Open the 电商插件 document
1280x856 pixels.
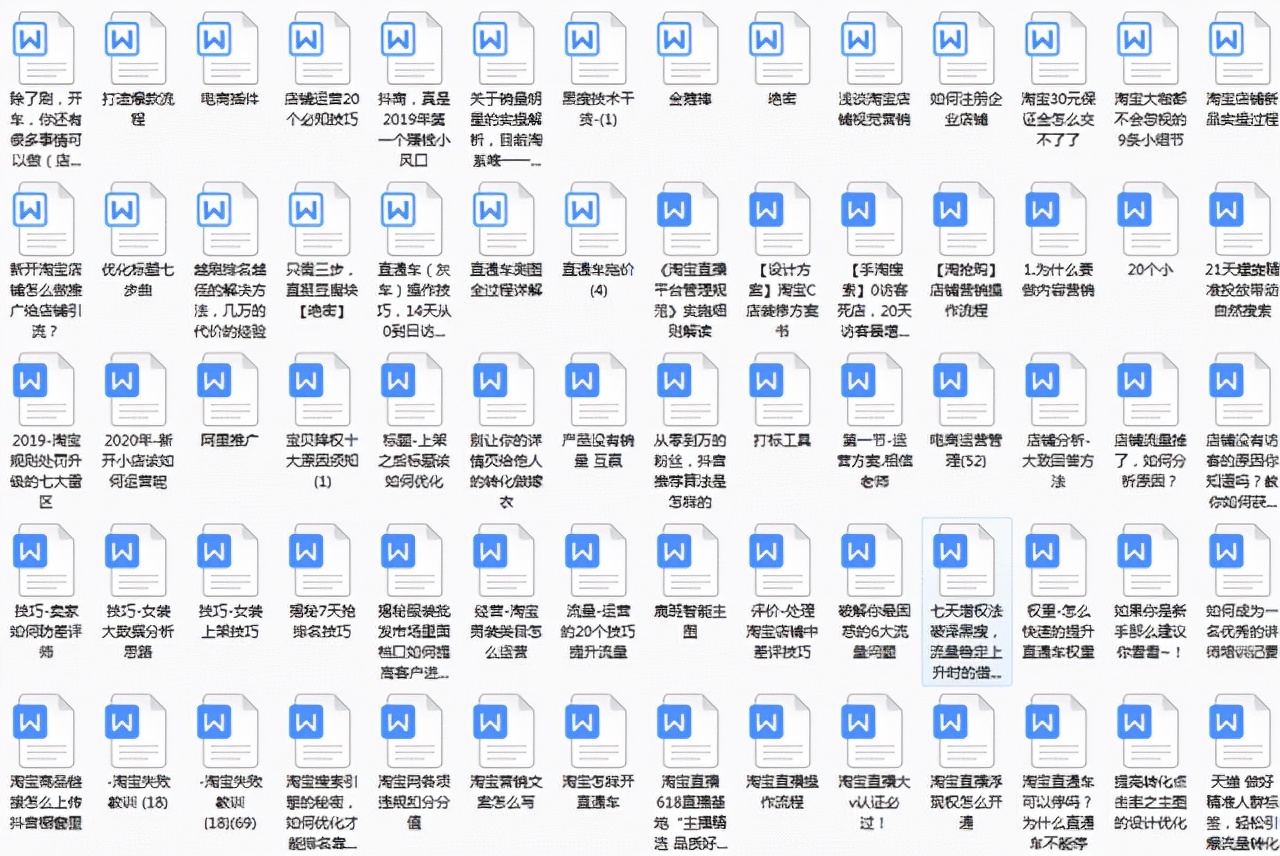[x=228, y=47]
